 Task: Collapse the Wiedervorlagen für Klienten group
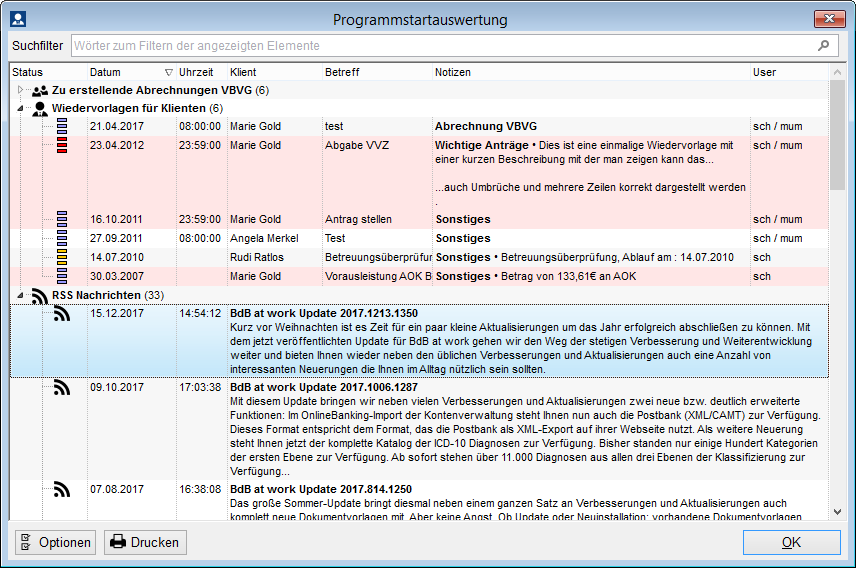click(20, 108)
